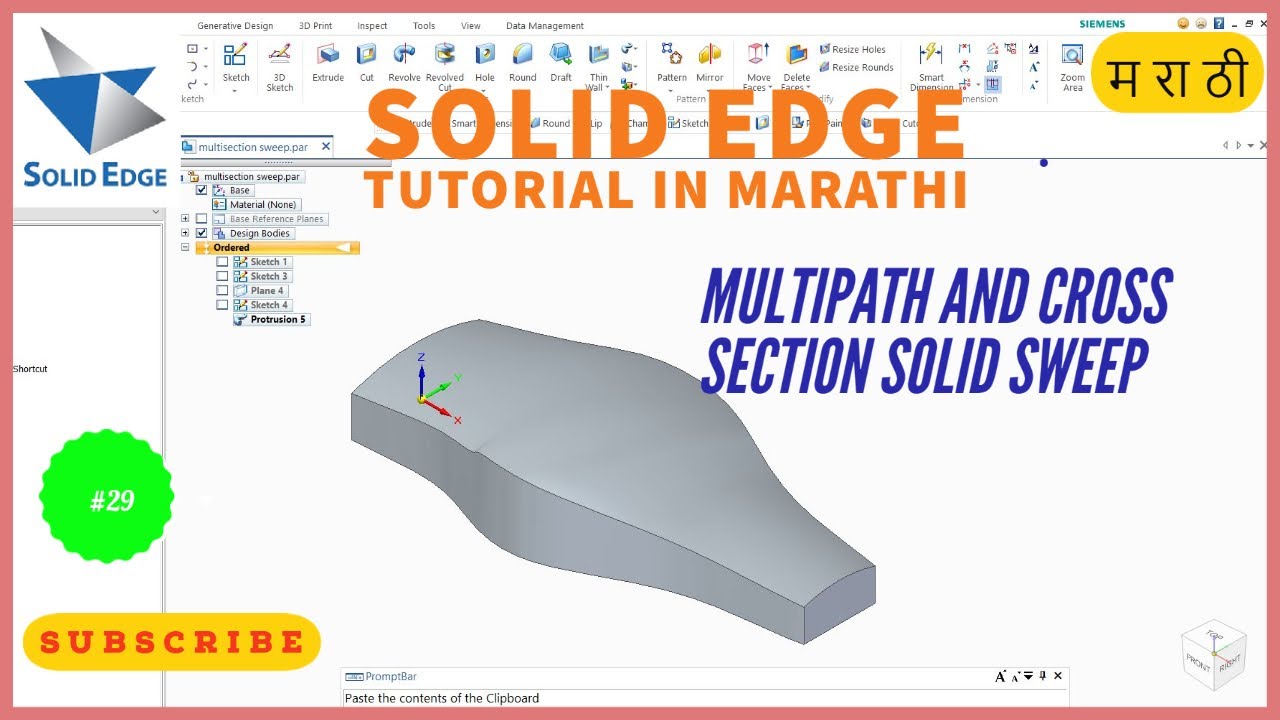Open the Inspect tab
The image size is (1280, 720).
(x=372, y=26)
